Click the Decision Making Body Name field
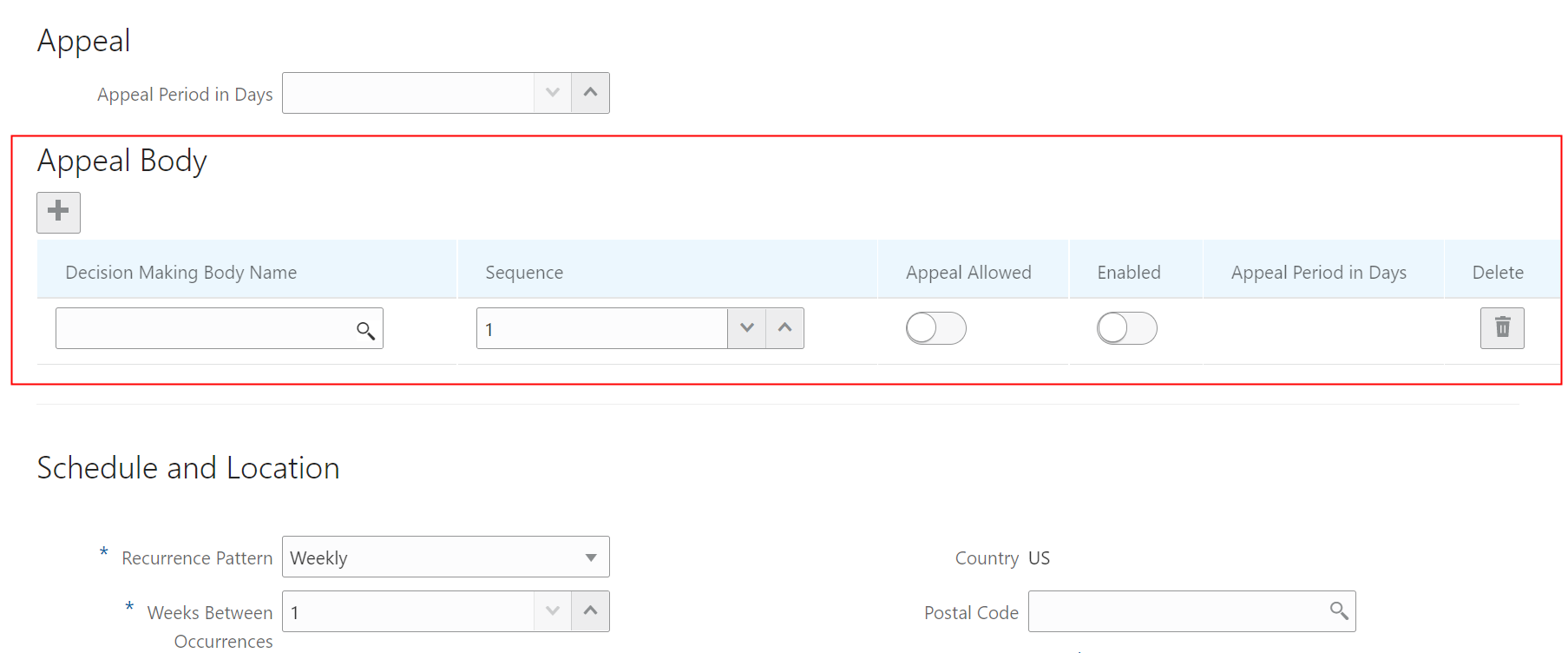The image size is (1568, 653). click(x=204, y=328)
